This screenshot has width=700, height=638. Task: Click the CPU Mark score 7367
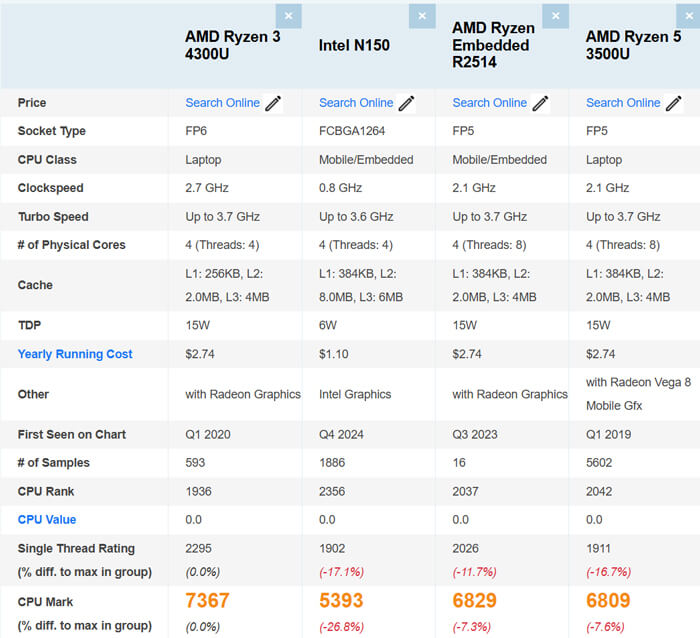(207, 600)
